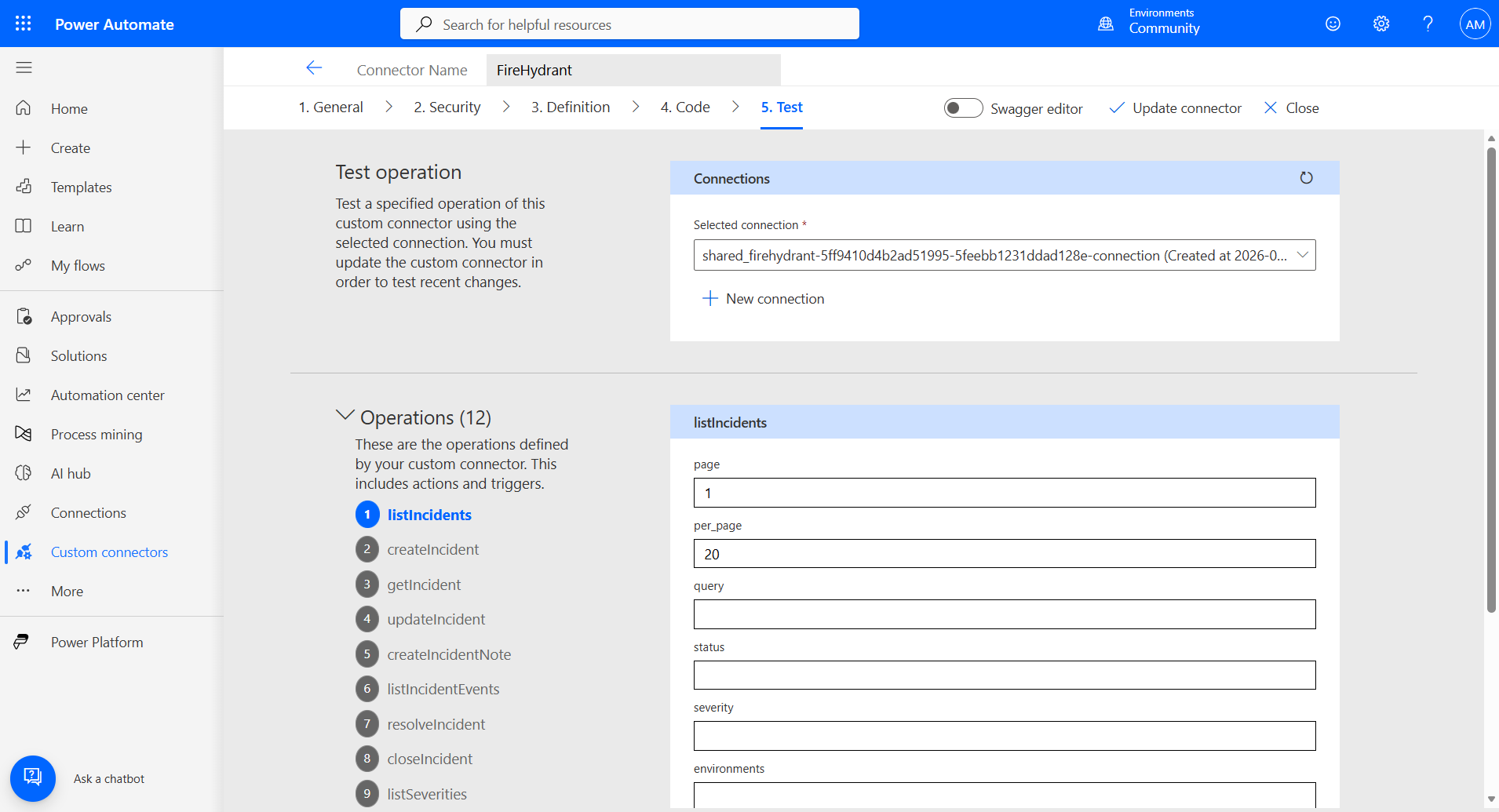
Task: Click the More ellipsis icon
Action: (24, 591)
